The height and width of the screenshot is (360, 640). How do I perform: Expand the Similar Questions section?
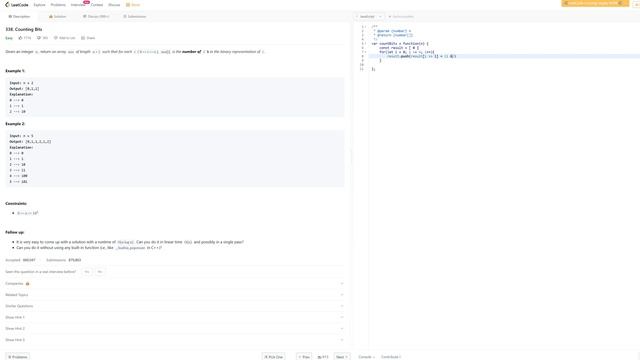(174, 306)
